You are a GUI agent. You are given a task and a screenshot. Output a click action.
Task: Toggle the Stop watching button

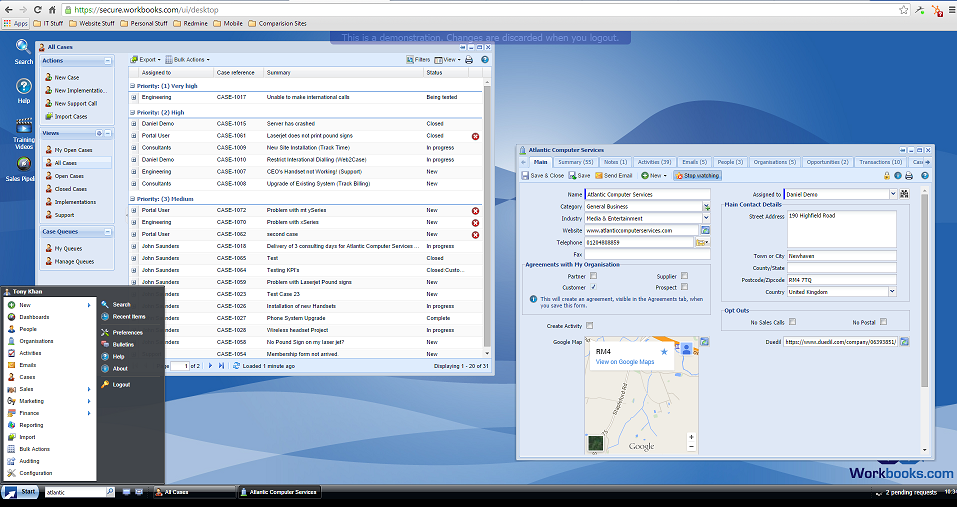[697, 176]
